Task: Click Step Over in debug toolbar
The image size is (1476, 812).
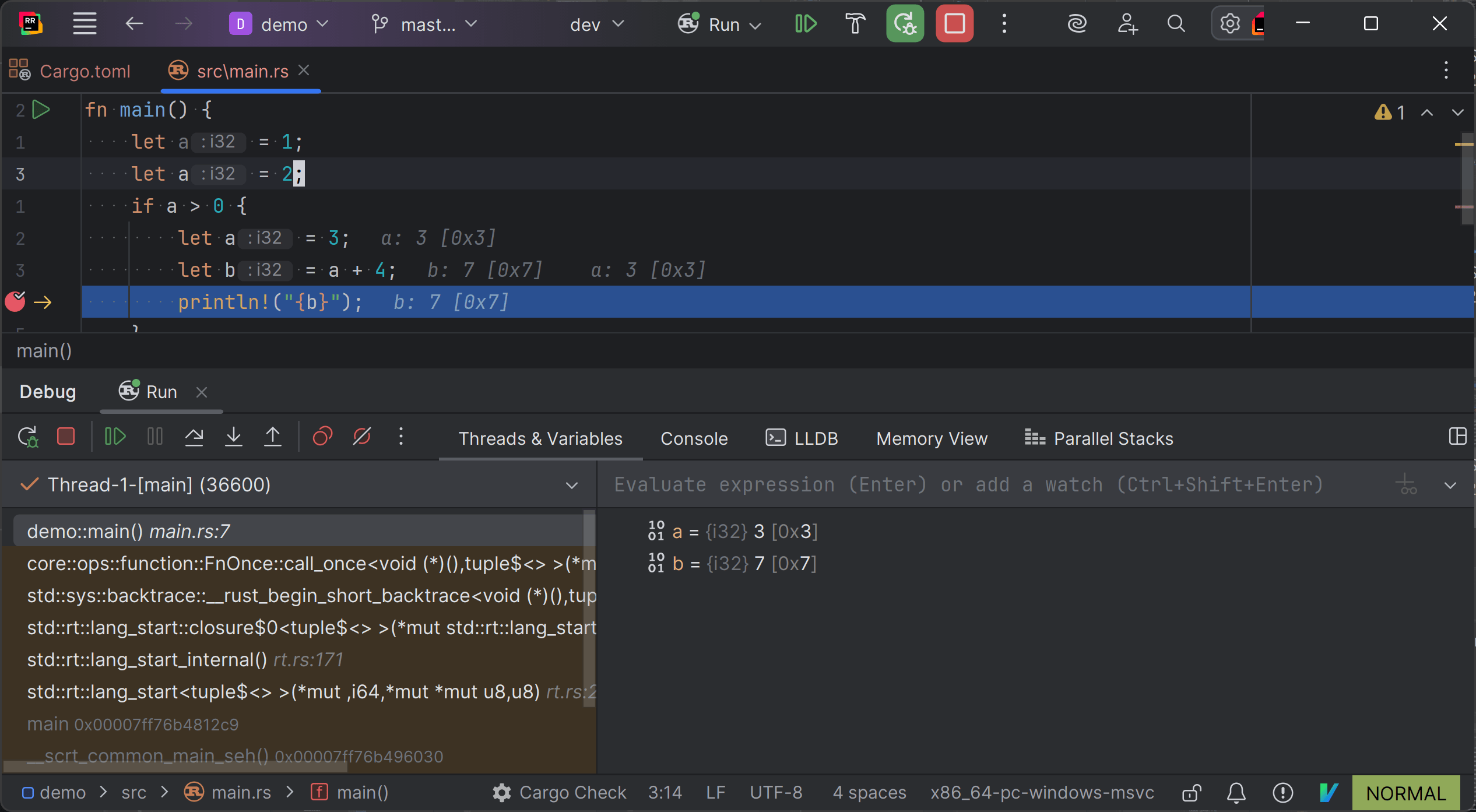Action: pyautogui.click(x=194, y=437)
